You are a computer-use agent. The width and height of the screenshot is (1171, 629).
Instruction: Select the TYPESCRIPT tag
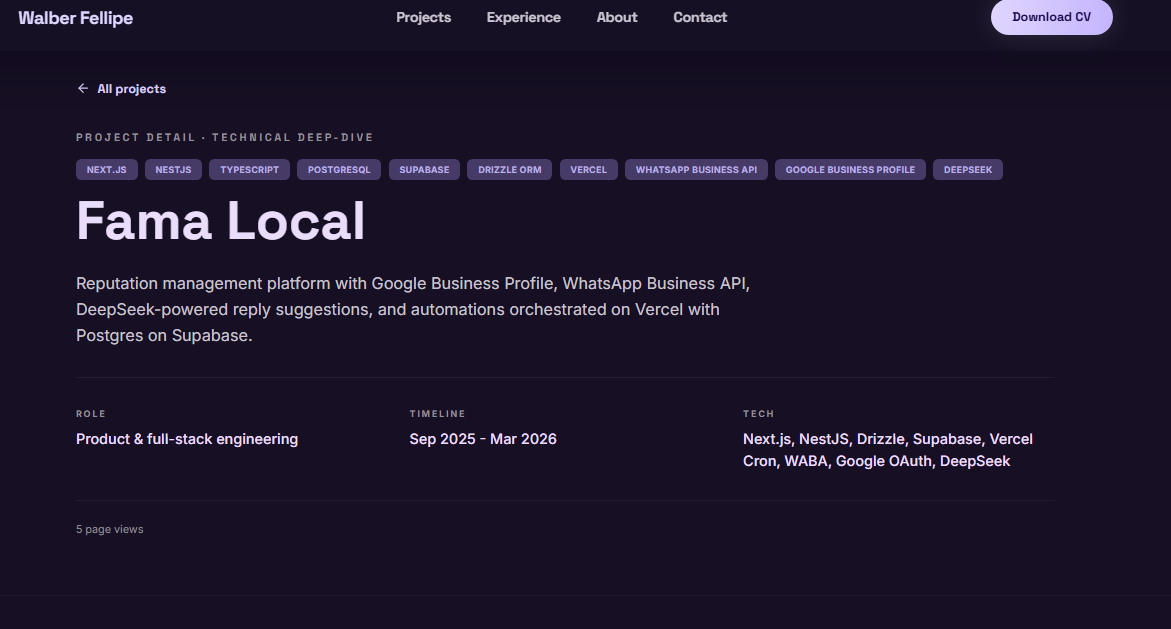pos(250,170)
